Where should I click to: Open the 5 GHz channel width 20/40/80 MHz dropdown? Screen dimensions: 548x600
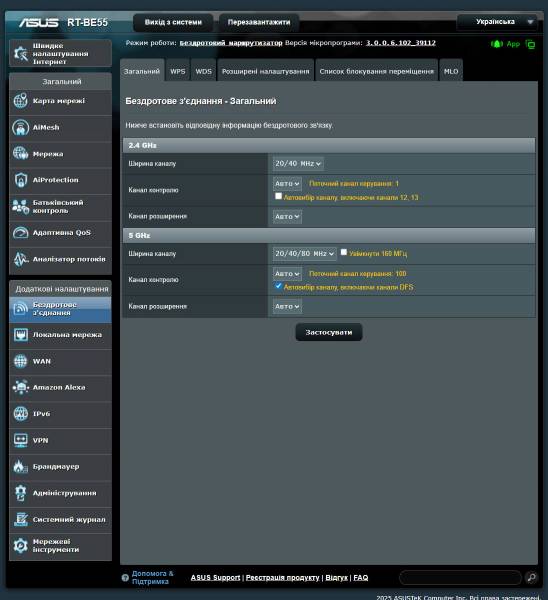[x=305, y=254]
